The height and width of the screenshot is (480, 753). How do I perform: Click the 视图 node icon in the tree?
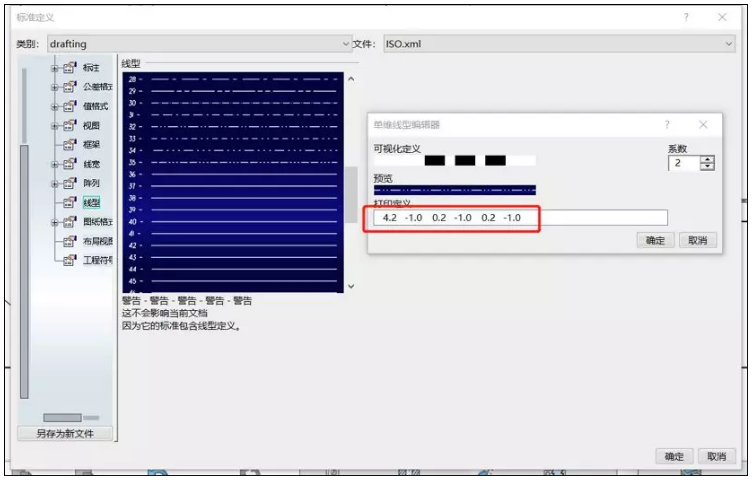pyautogui.click(x=70, y=125)
